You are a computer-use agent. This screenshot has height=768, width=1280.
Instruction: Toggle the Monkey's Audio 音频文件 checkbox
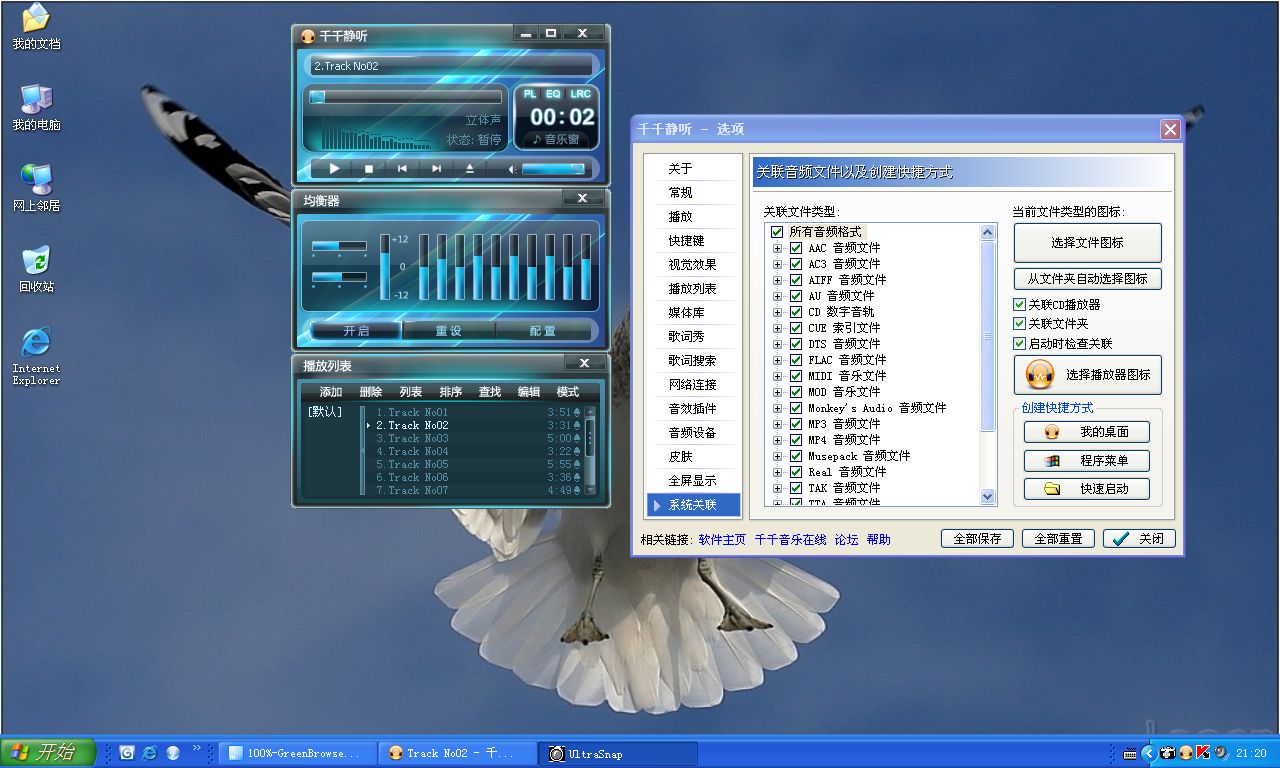[796, 408]
